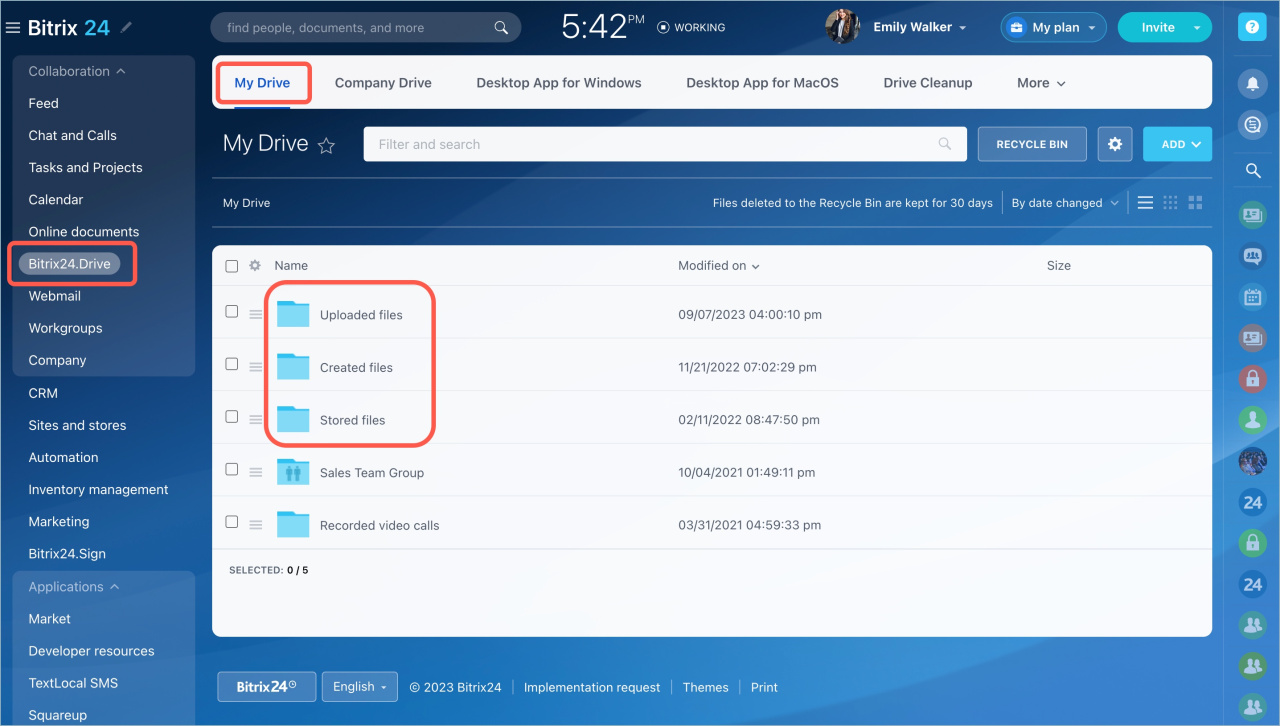The image size is (1280, 726).
Task: Click column settings gear in table header
Action: (255, 266)
